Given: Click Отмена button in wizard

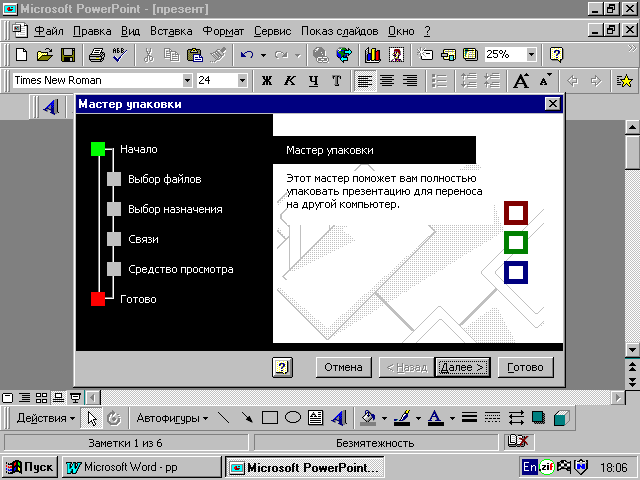Looking at the screenshot, I should (x=343, y=367).
